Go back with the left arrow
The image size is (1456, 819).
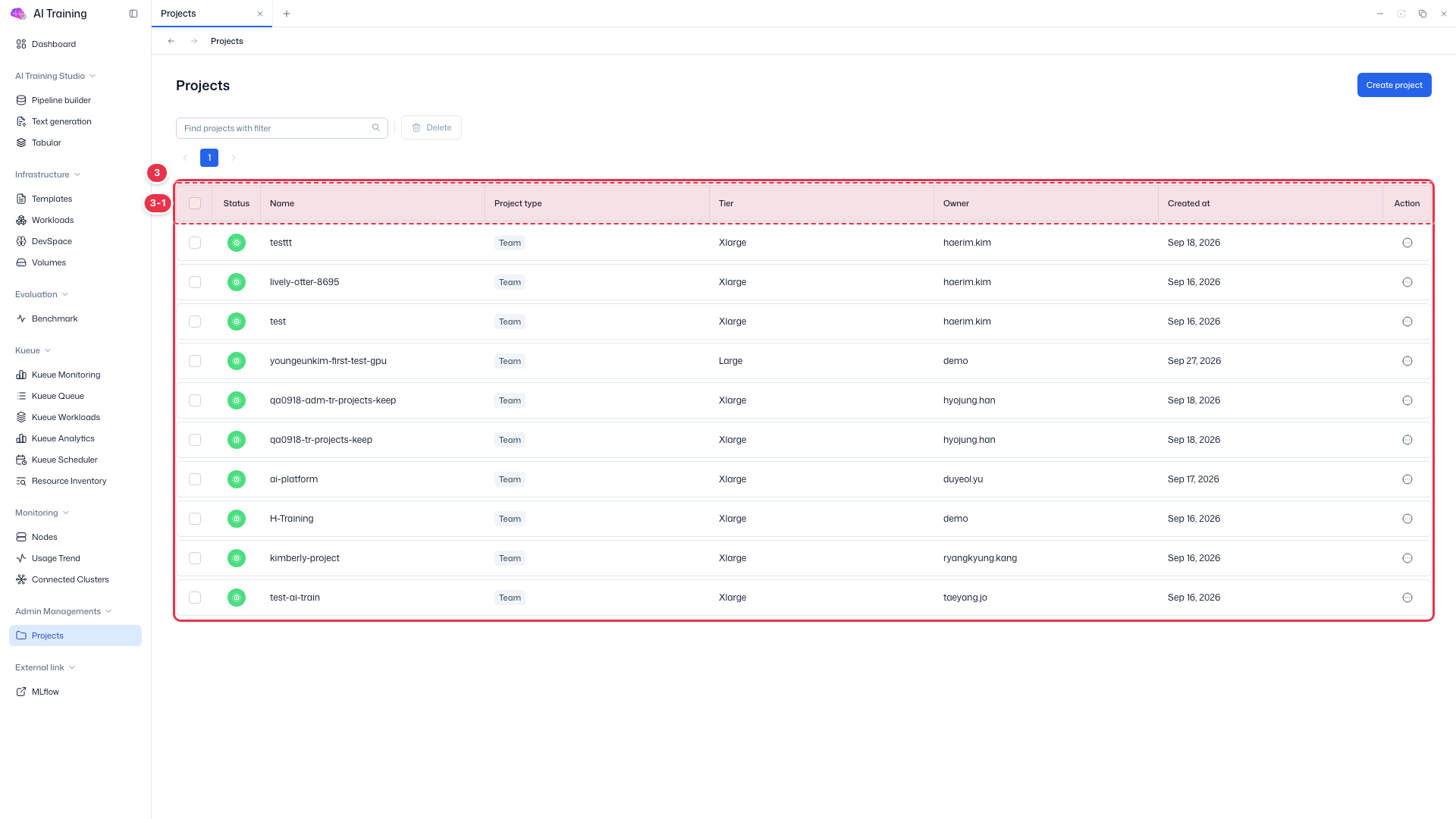[x=171, y=41]
